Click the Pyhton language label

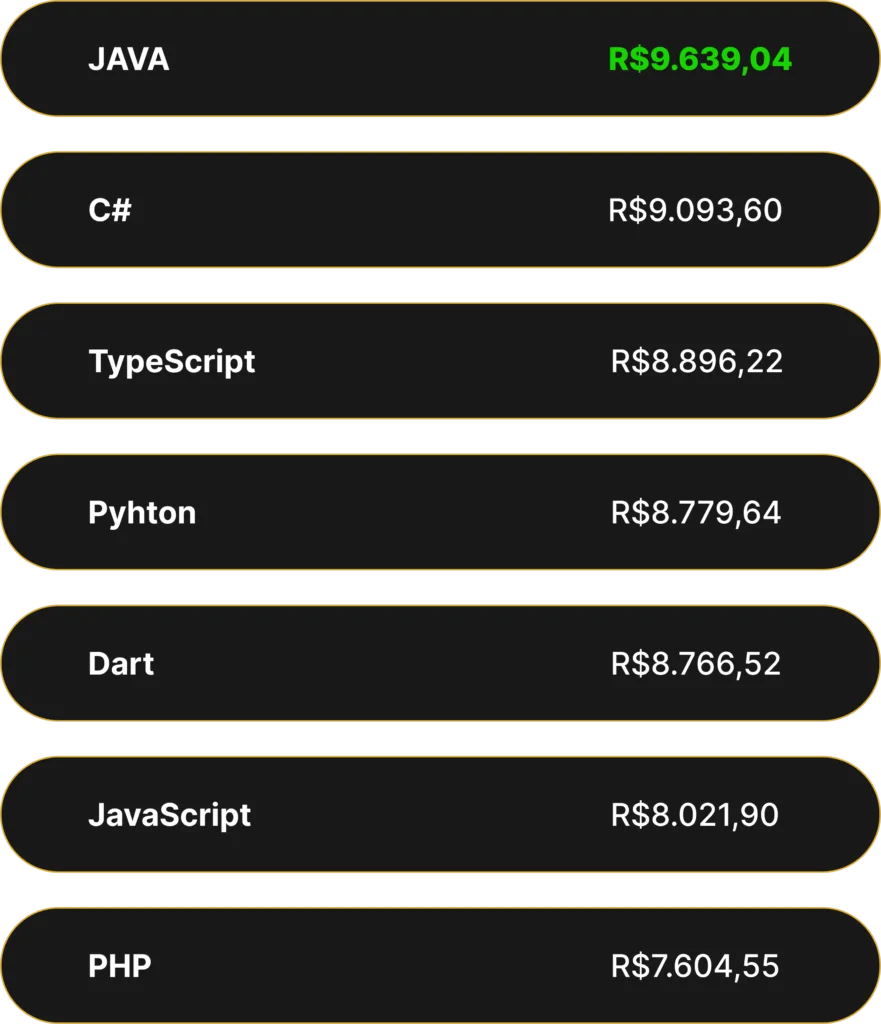142,514
